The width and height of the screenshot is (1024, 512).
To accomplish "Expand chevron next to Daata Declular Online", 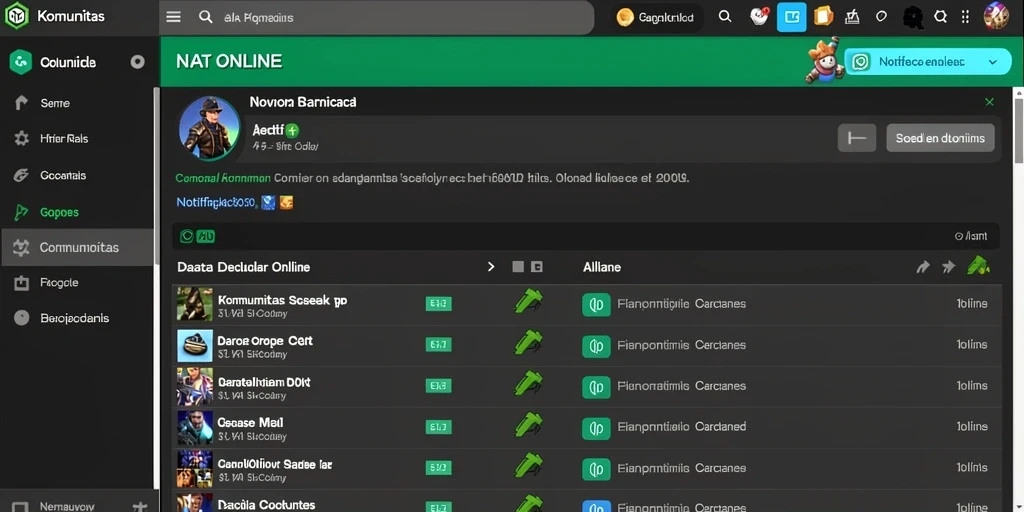I will [x=491, y=266].
